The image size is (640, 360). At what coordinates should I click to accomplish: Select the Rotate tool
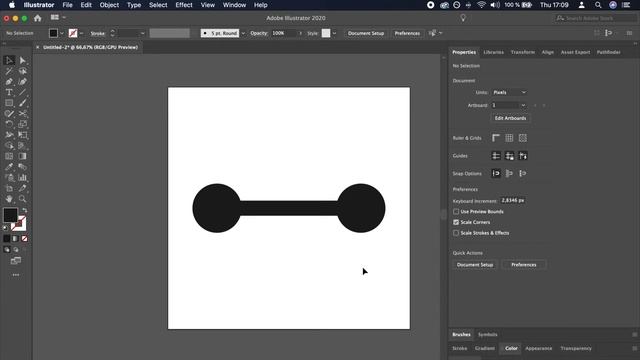[9, 124]
